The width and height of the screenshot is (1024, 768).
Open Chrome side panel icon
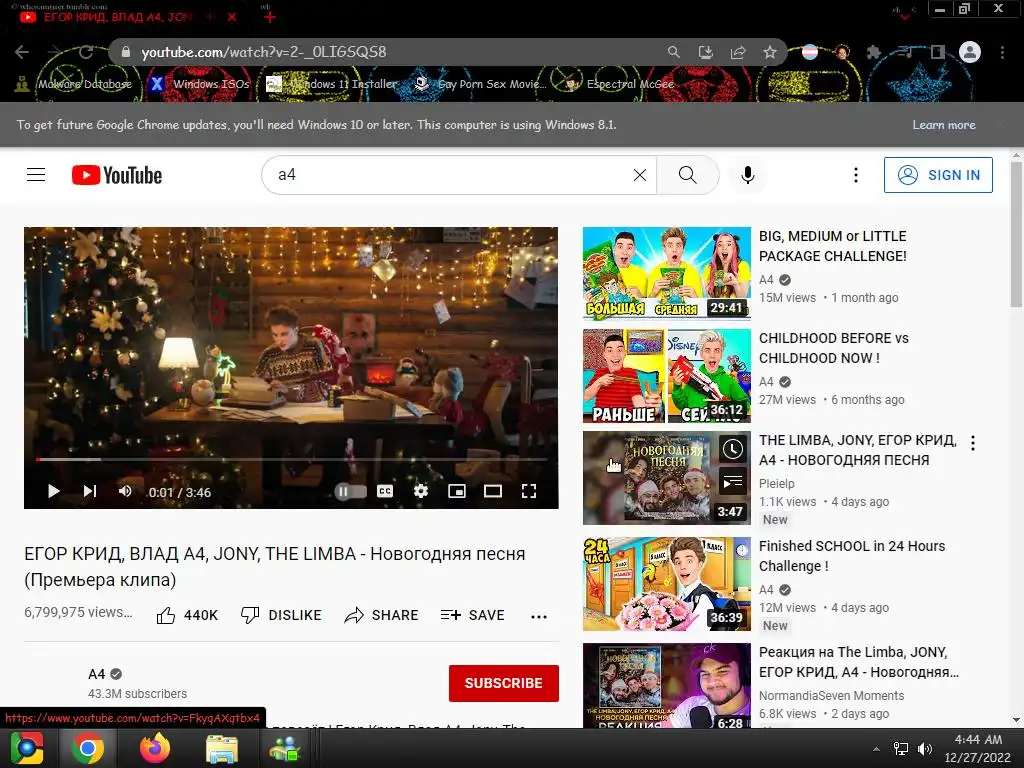point(938,52)
